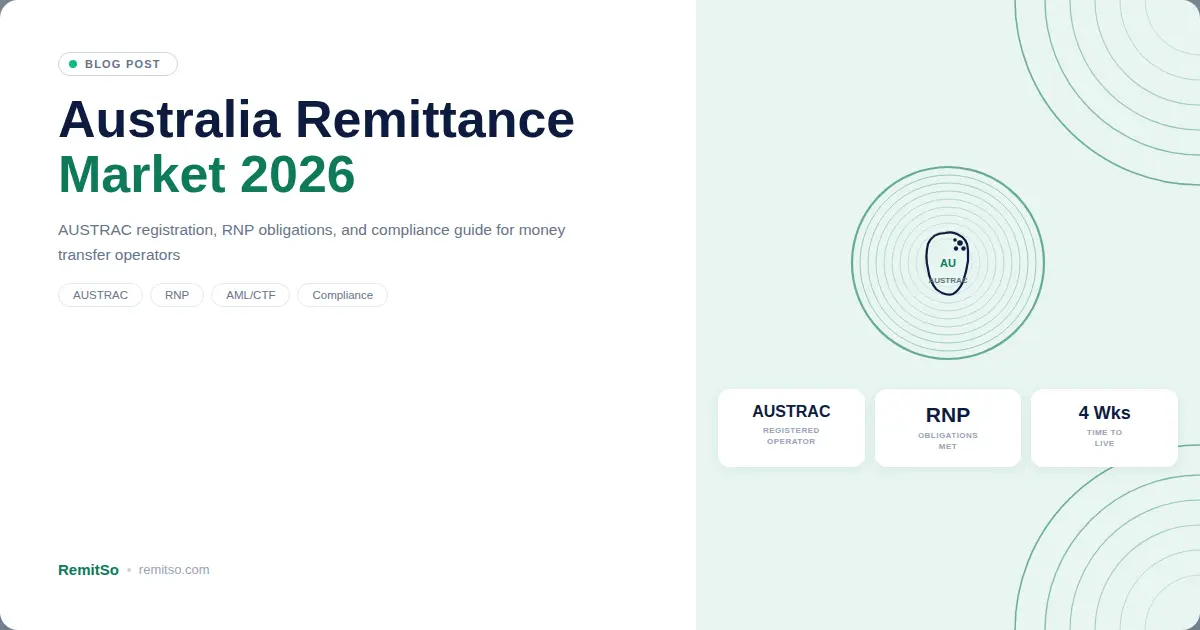
Task: Open the Compliance tag pill
Action: coord(342,295)
